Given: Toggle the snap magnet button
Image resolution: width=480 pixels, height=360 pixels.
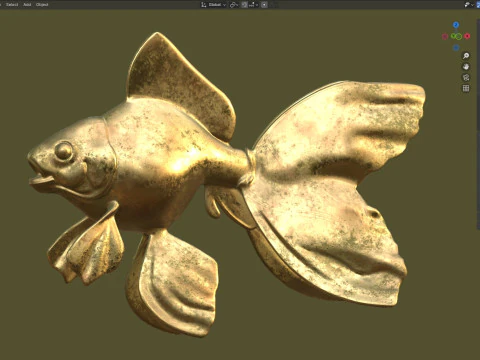Looking at the screenshot, I should click(244, 5).
